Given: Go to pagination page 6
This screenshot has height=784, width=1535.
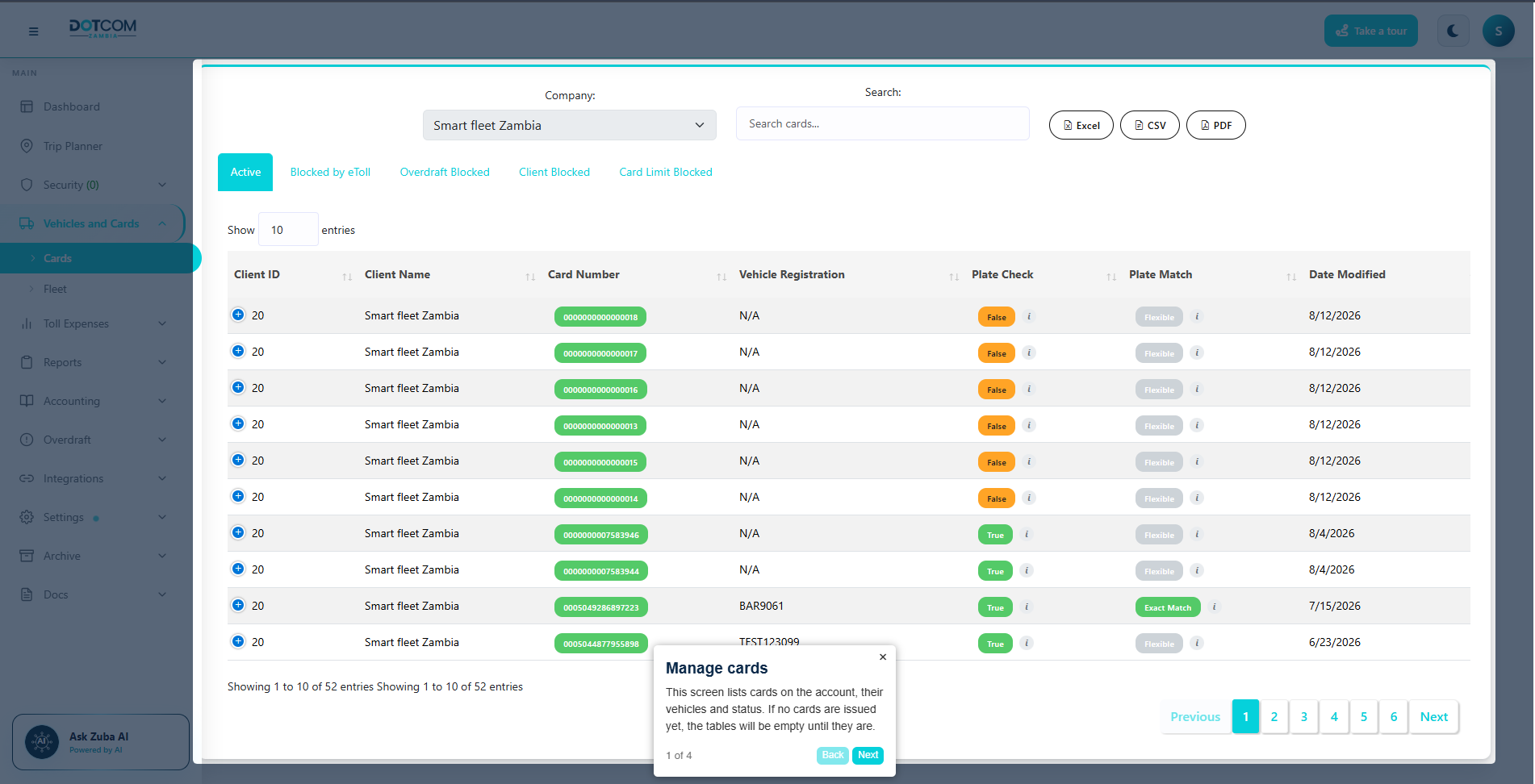Looking at the screenshot, I should pos(1394,716).
